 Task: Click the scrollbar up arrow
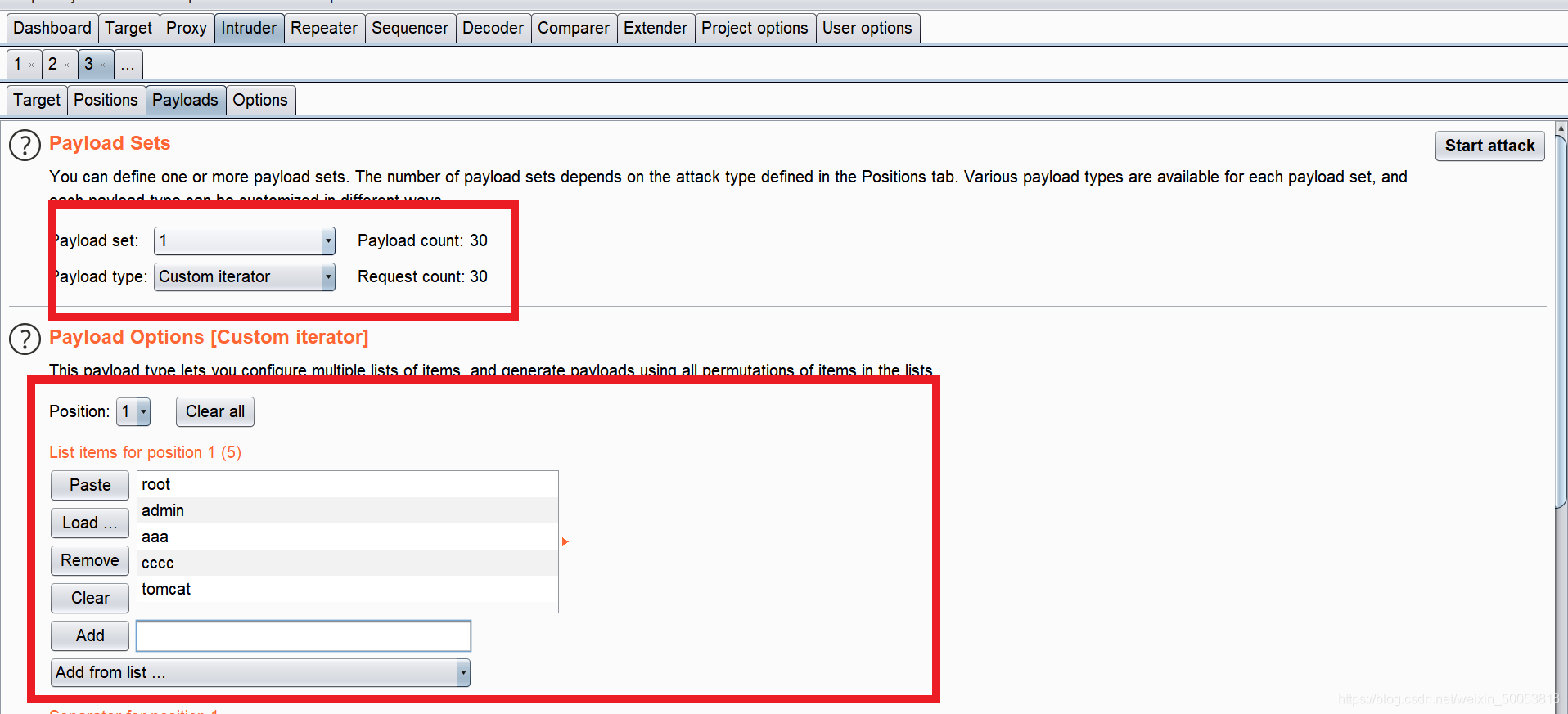tap(1561, 128)
